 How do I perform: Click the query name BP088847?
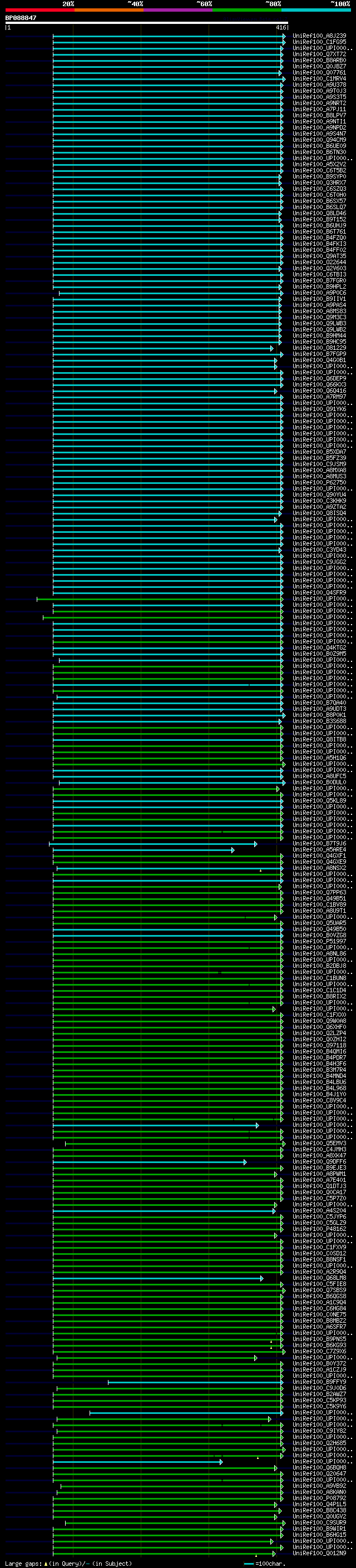coord(21,18)
